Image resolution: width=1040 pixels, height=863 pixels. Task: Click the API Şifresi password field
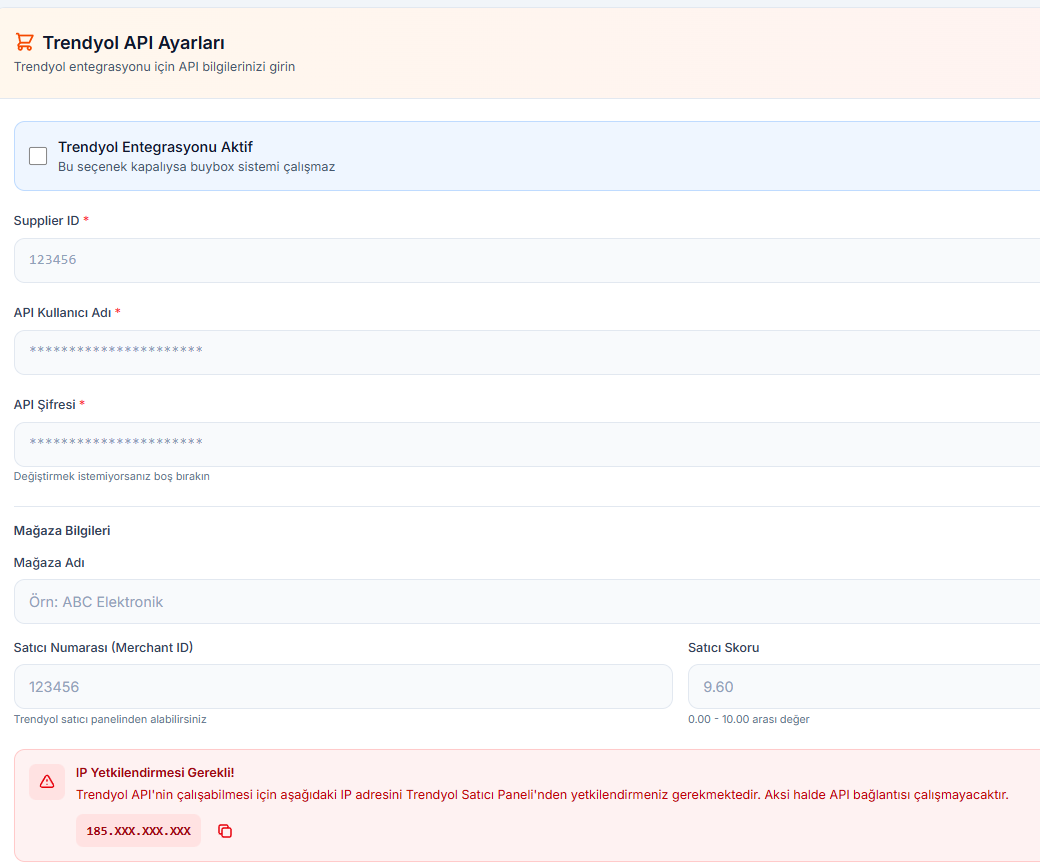(x=527, y=444)
